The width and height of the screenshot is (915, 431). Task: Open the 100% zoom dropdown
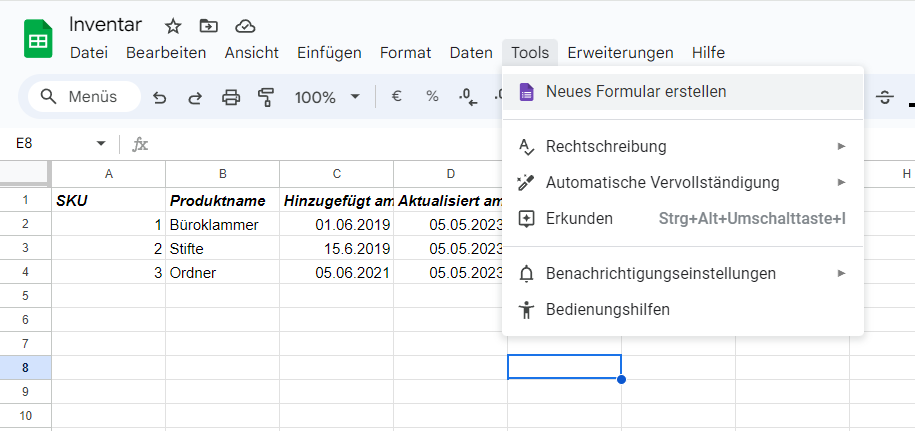coord(327,97)
